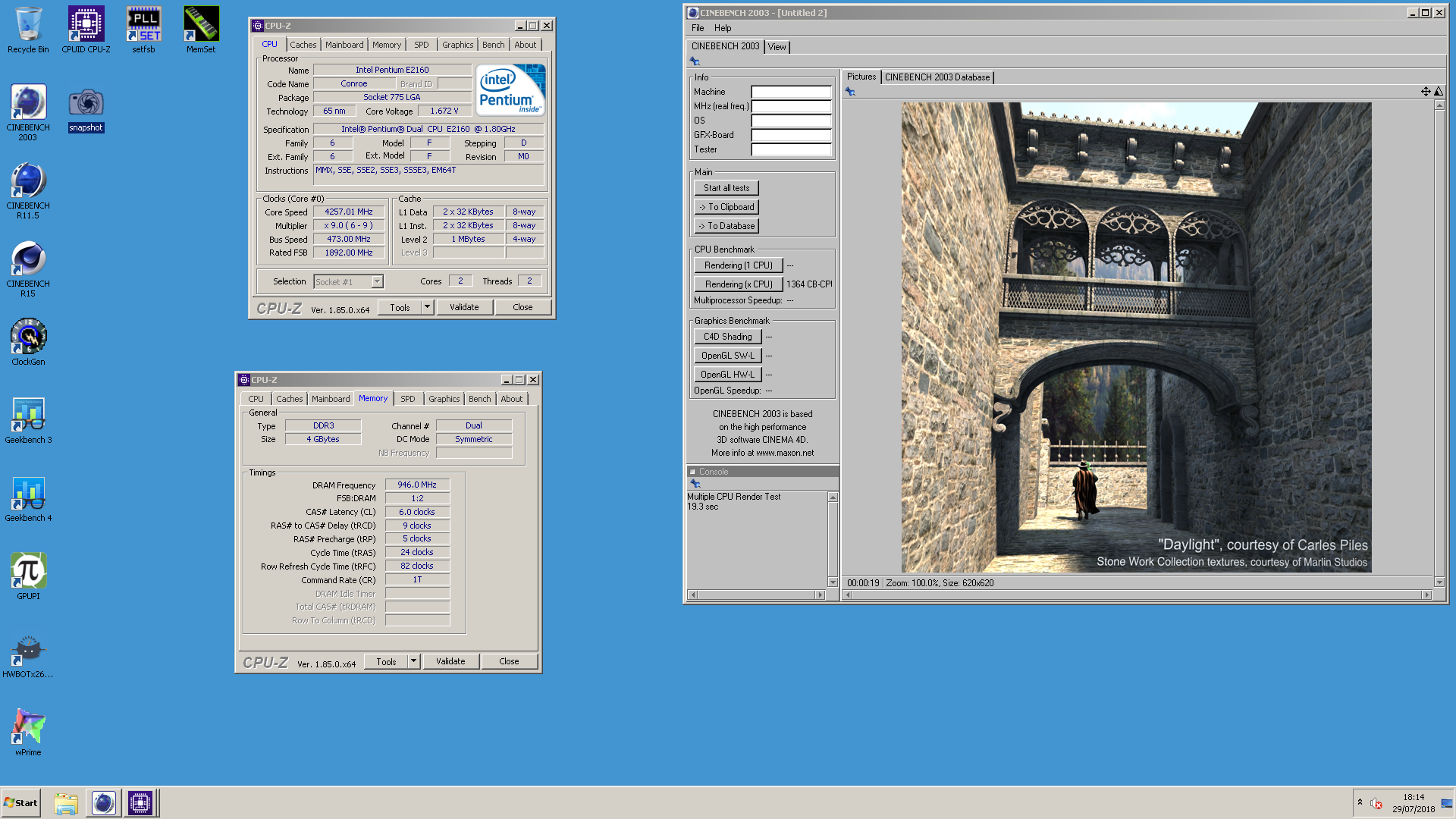Click the pin icon in Pictures panel
Screen dimensions: 1456x819
[850, 92]
